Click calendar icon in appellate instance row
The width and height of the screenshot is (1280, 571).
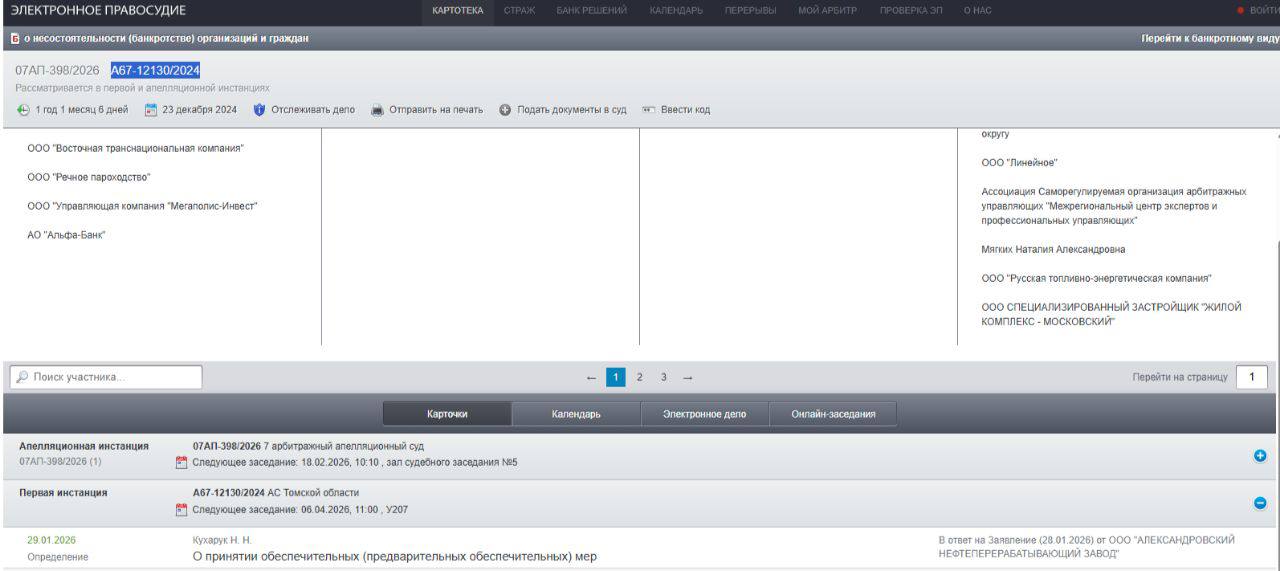(181, 463)
